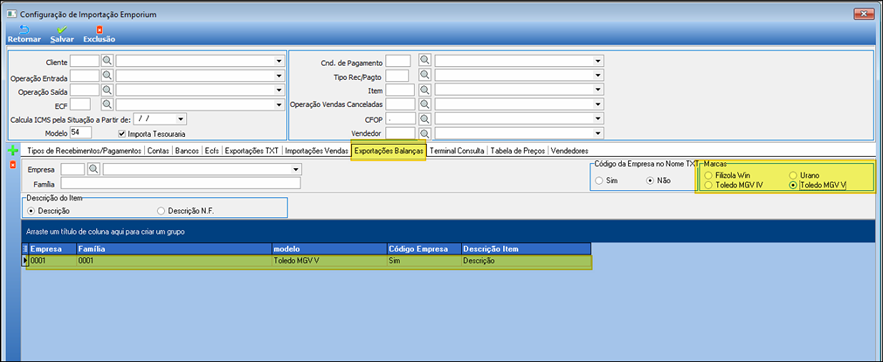Click the Cliente code field
This screenshot has height=362, width=883.
point(84,60)
